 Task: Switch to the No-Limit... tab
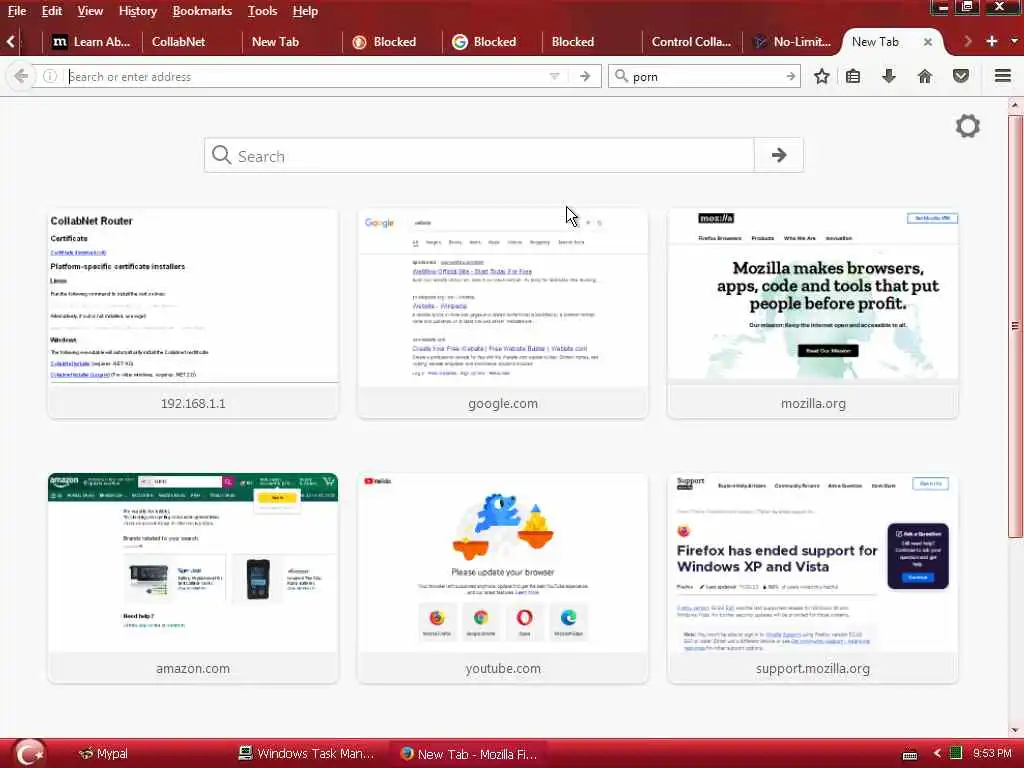[793, 42]
